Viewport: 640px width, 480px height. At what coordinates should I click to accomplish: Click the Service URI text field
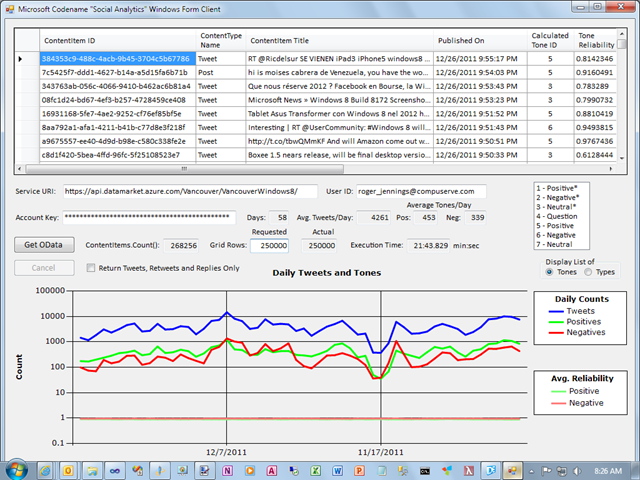[188, 191]
